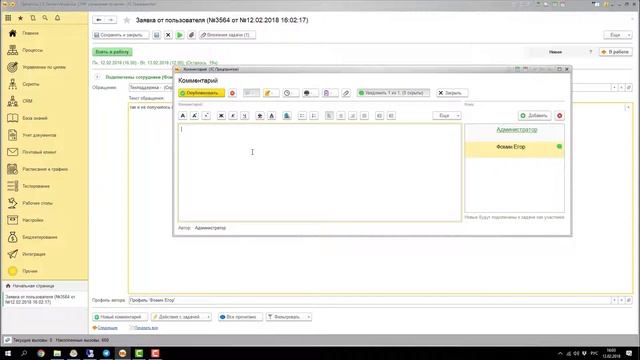This screenshot has width=640, height=360.
Task: Center the comment text
Action: click(x=341, y=116)
